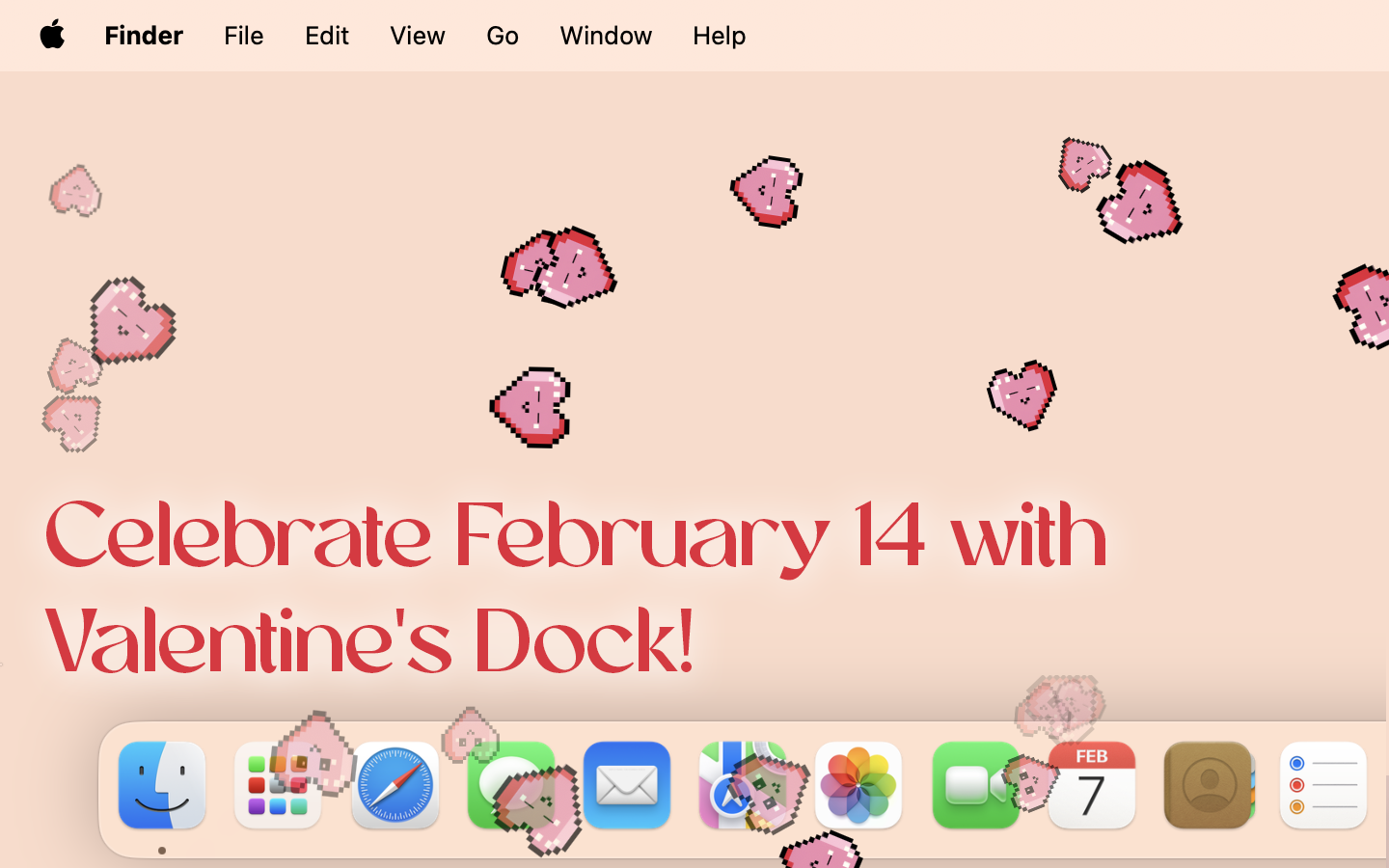
Task: Open the Apple menu
Action: tap(53, 36)
